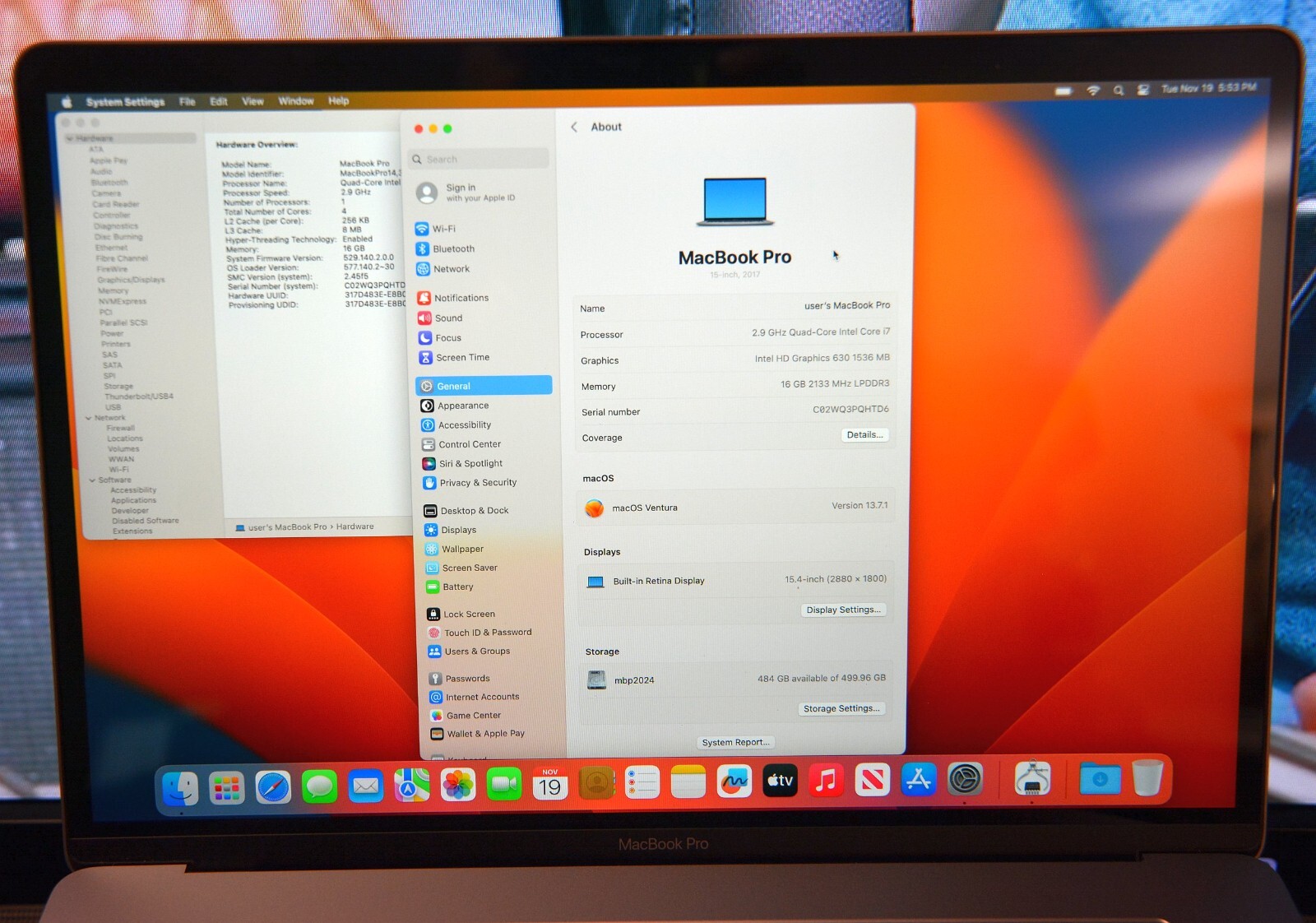Open the Edit menu
Image resolution: width=1316 pixels, height=923 pixels.
click(x=219, y=101)
